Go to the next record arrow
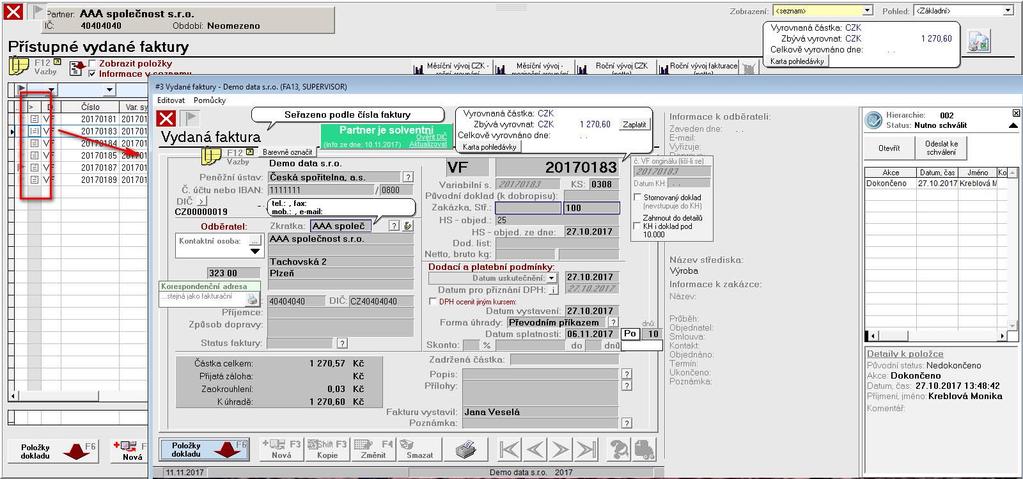Screen dimensions: 1023x479 point(560,450)
